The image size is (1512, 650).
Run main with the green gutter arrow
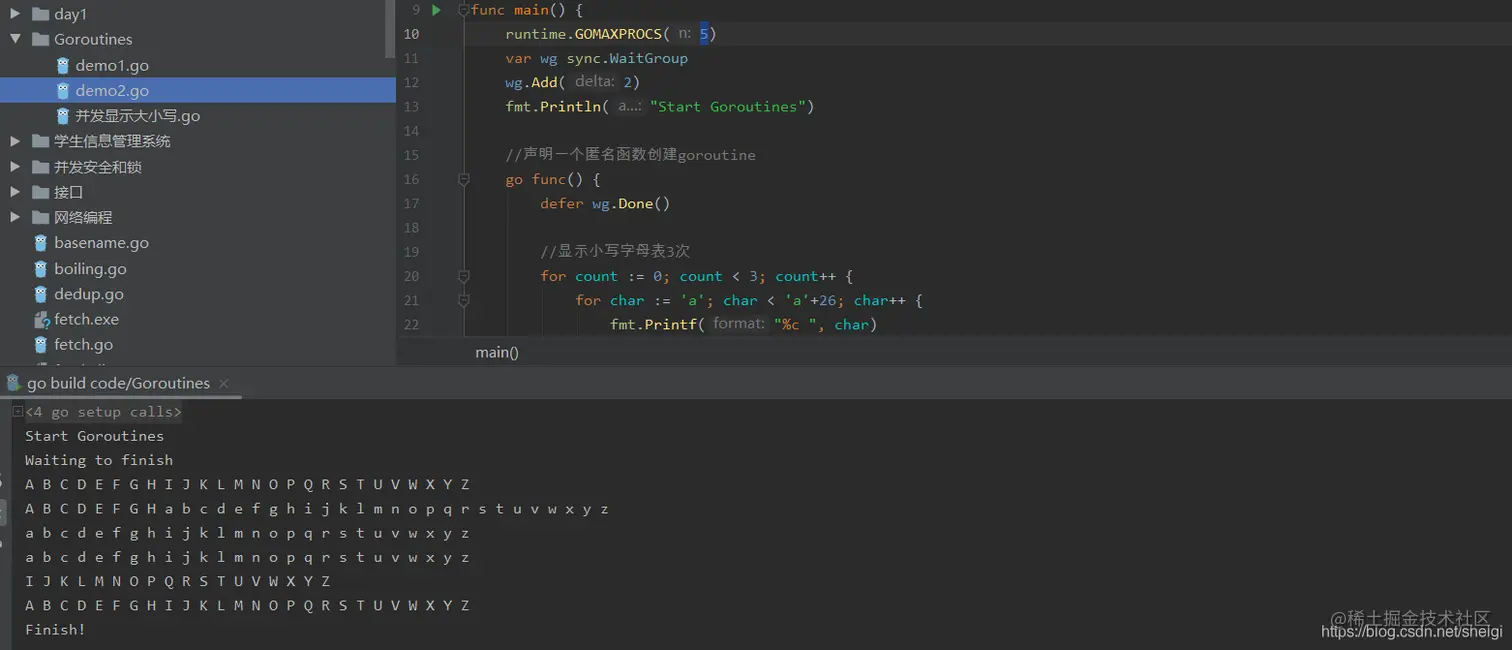pos(436,10)
